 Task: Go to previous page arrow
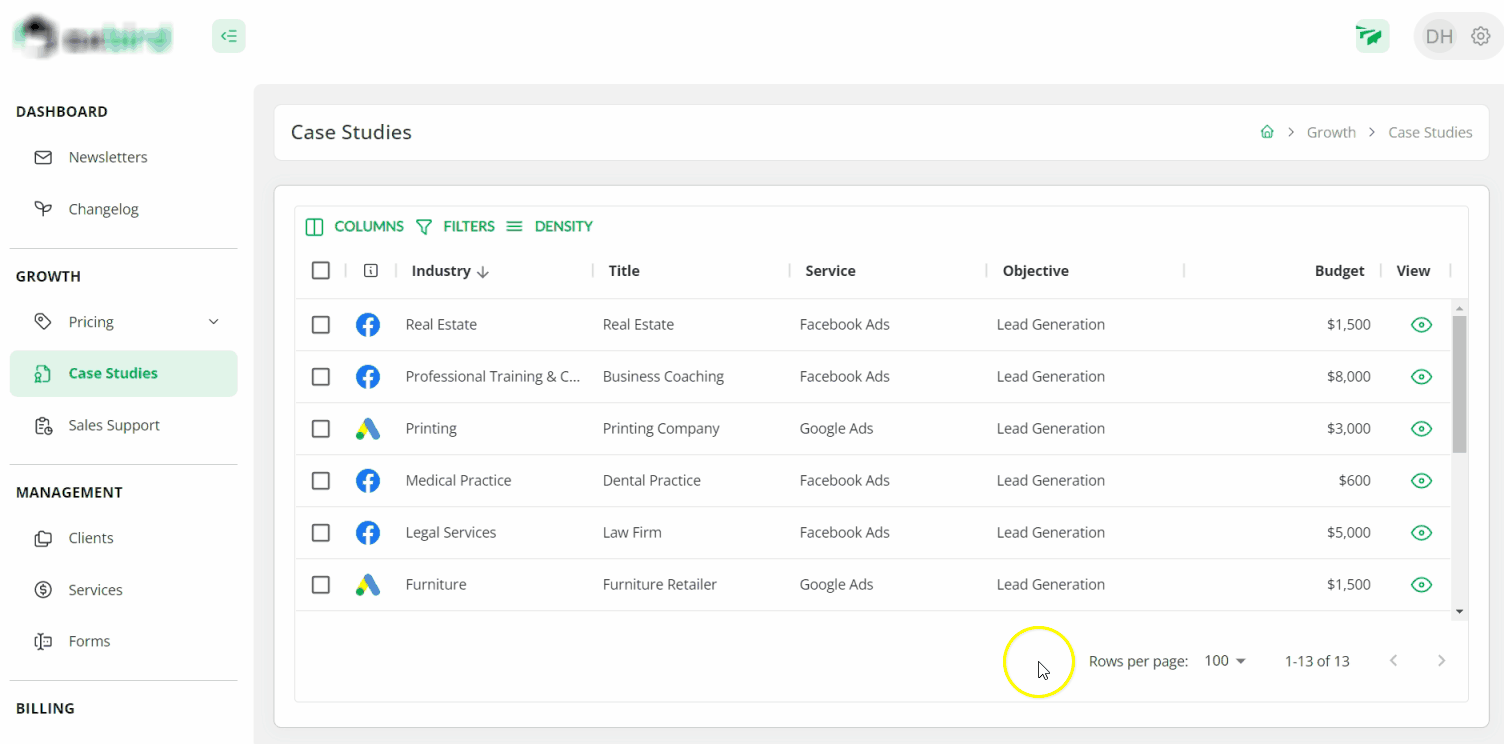(x=1393, y=660)
